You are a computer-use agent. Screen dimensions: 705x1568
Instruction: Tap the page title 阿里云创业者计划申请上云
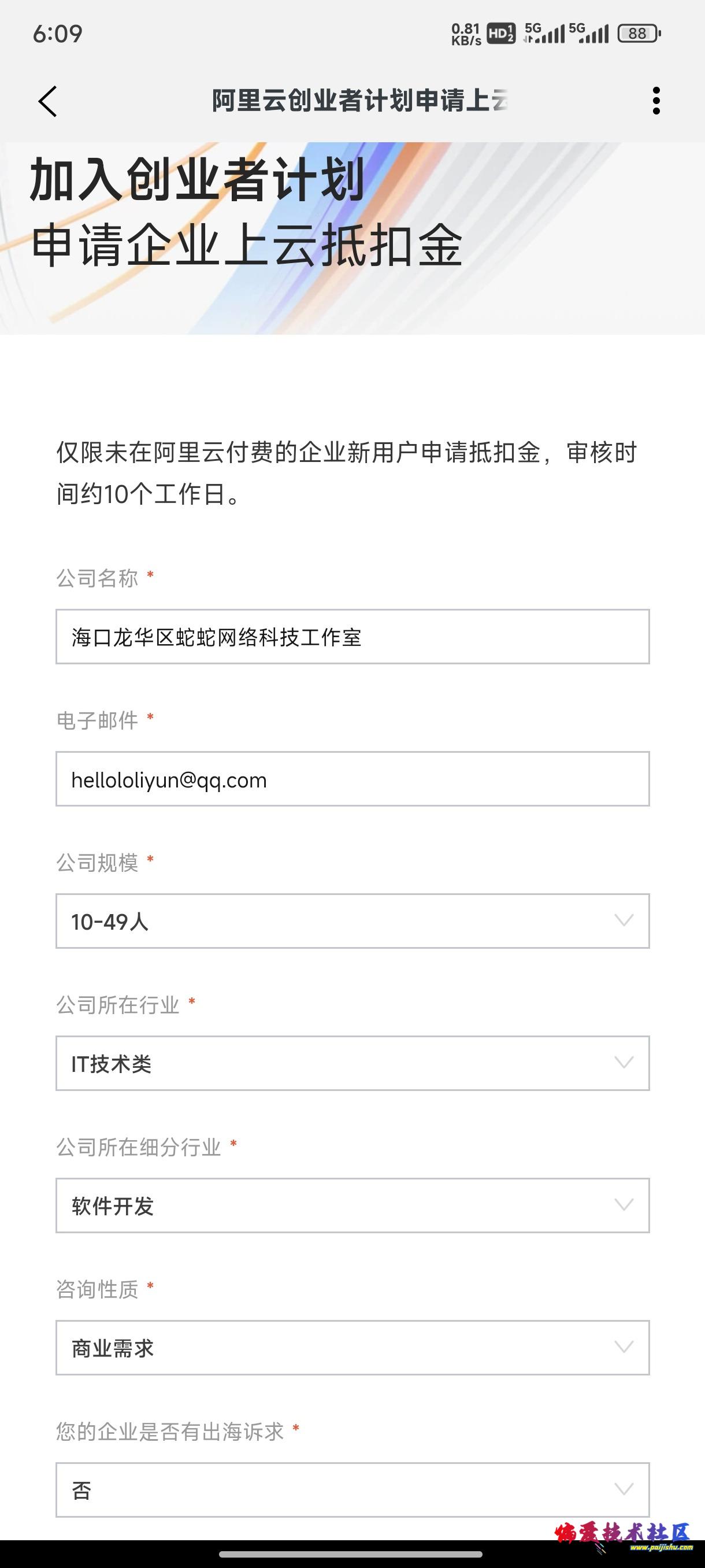tap(359, 101)
